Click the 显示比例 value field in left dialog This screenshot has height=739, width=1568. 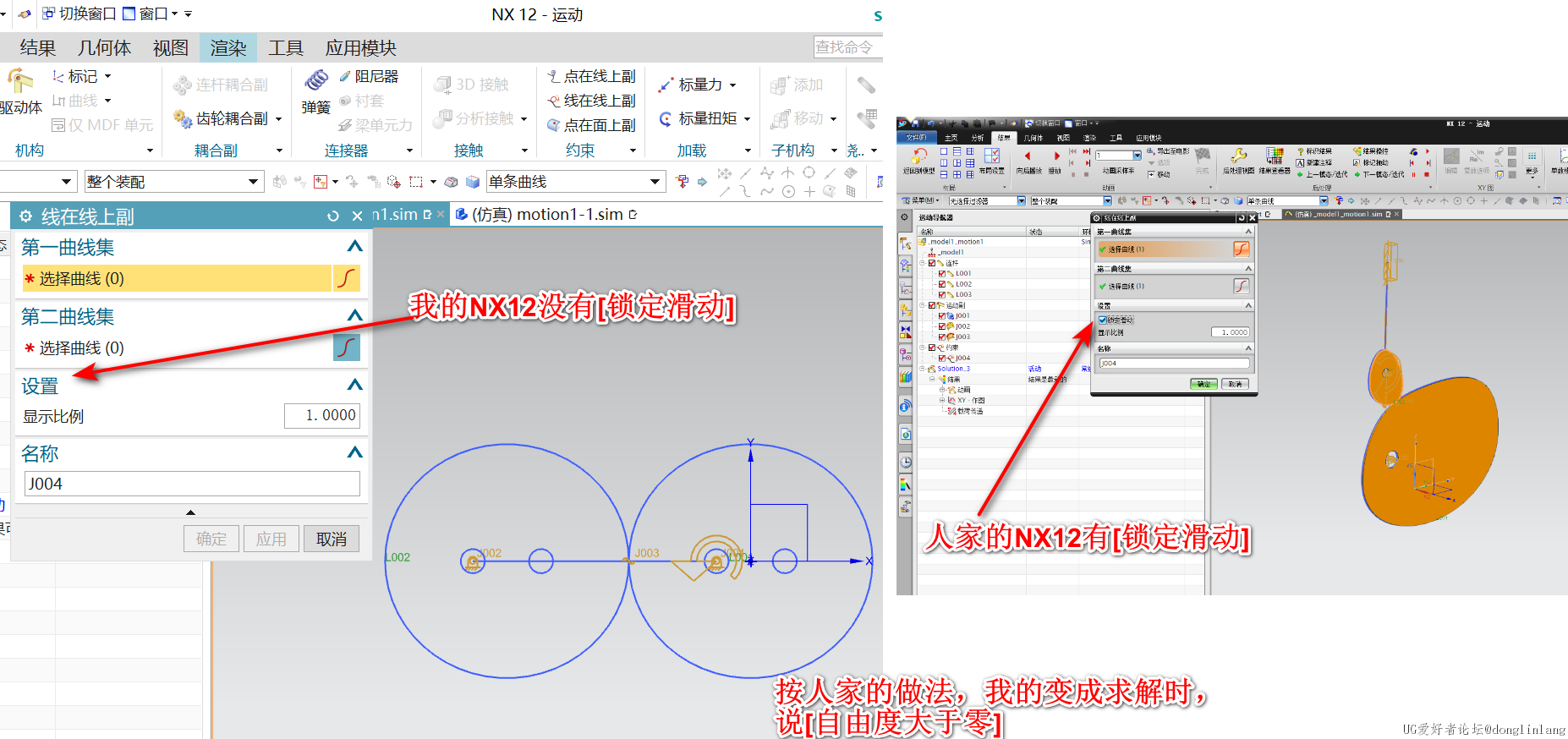pyautogui.click(x=321, y=415)
